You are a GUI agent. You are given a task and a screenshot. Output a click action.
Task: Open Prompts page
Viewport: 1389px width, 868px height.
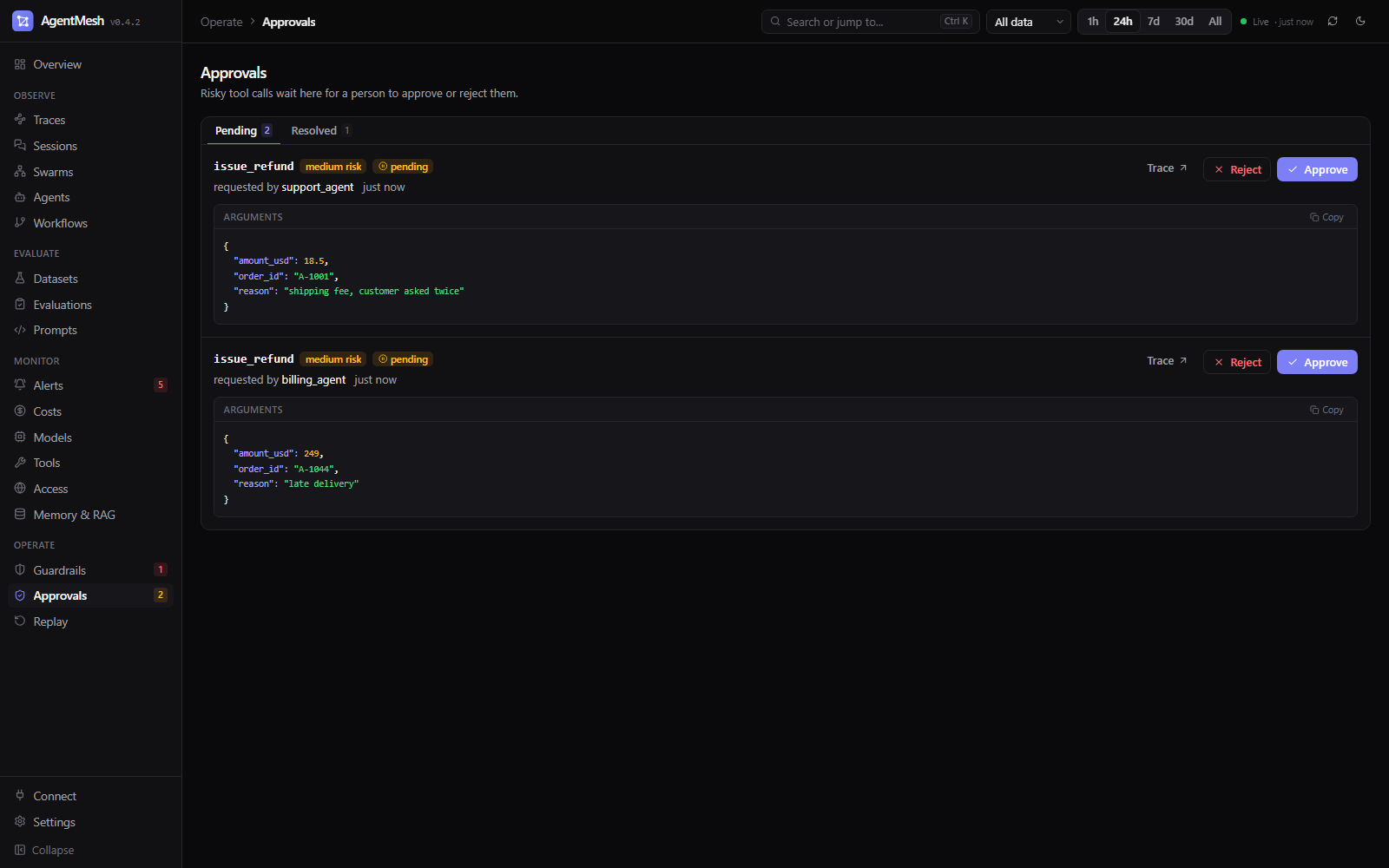click(x=90, y=330)
